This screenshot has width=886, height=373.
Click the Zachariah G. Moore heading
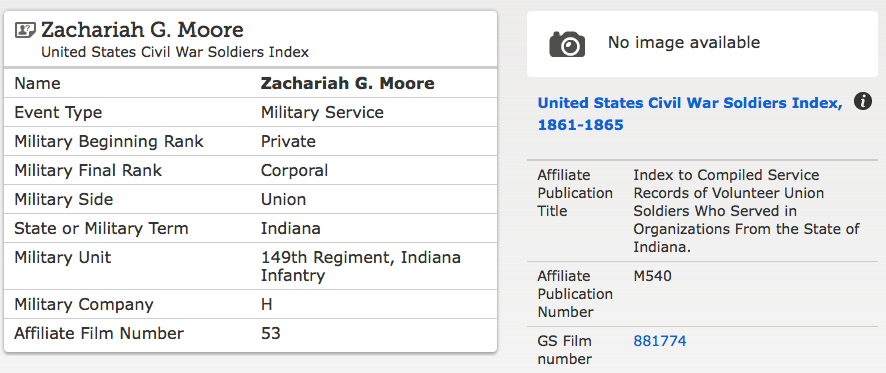[x=142, y=29]
